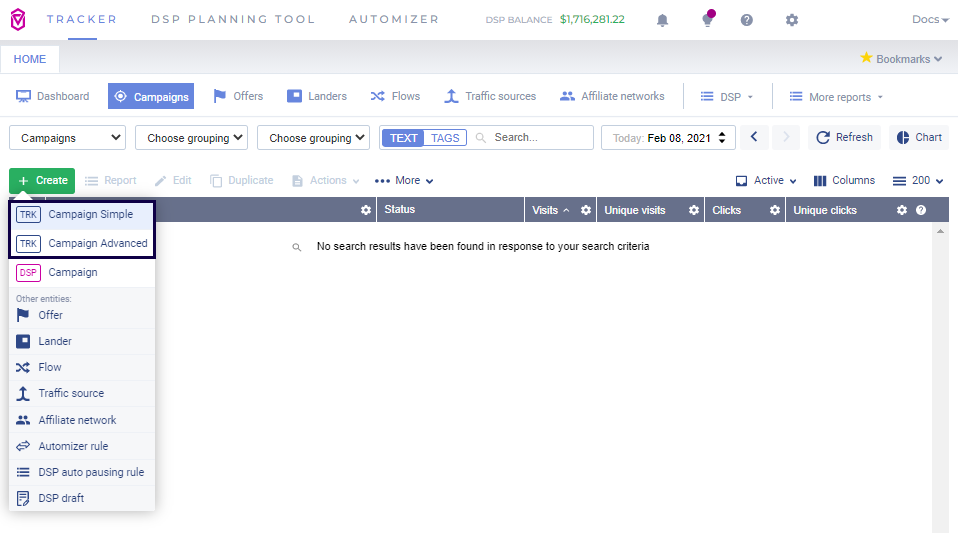The width and height of the screenshot is (958, 533).
Task: Click the Refresh button
Action: pyautogui.click(x=844, y=138)
